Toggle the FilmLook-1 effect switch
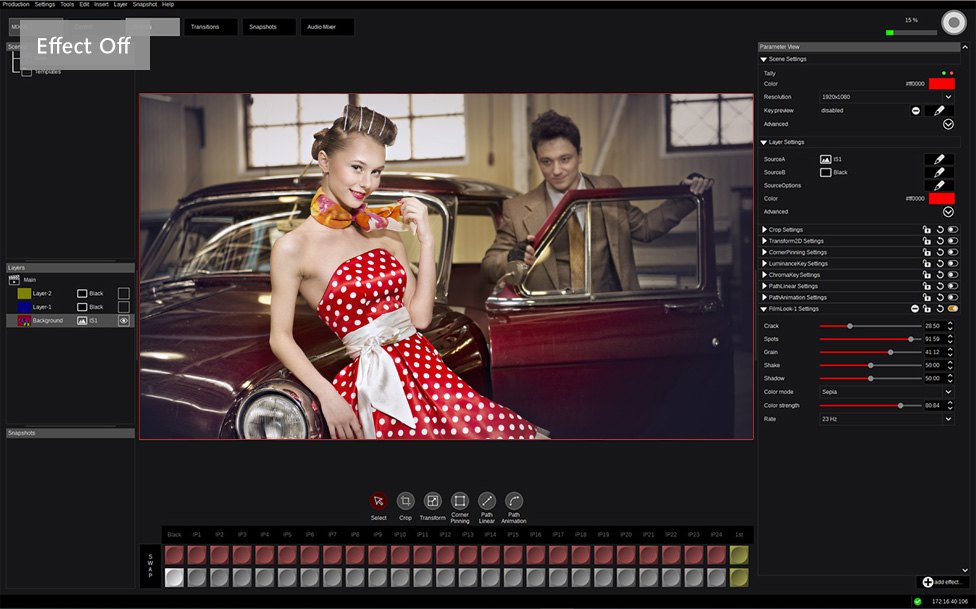This screenshot has width=976, height=609. tap(953, 309)
